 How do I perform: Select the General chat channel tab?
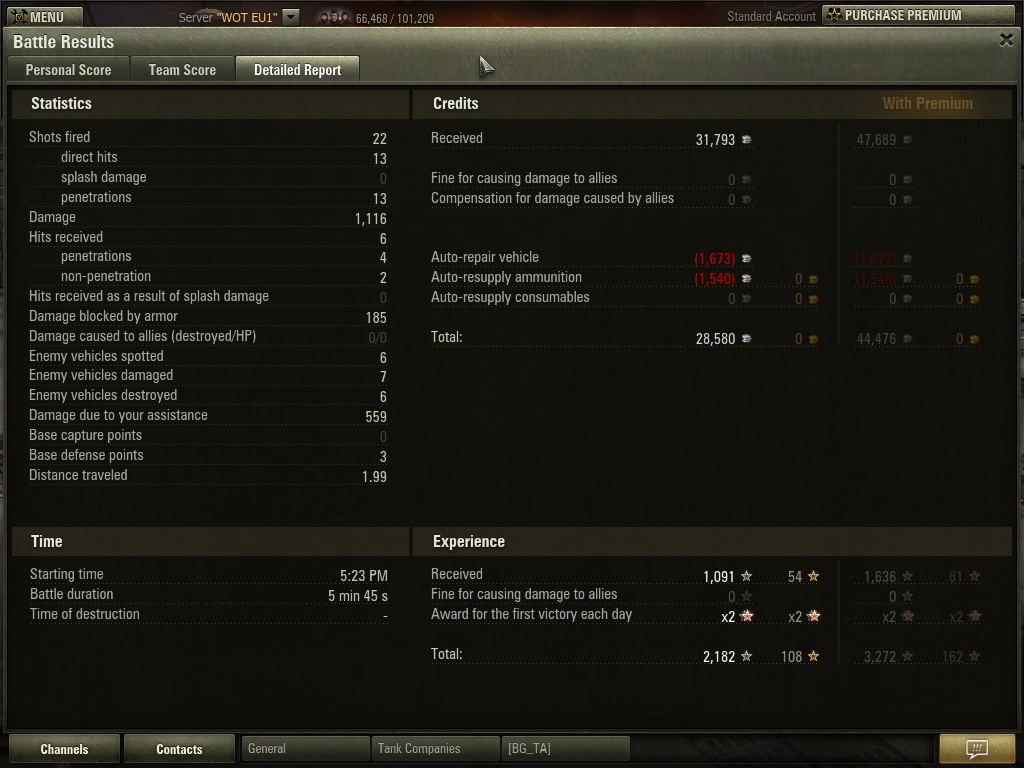coord(305,748)
